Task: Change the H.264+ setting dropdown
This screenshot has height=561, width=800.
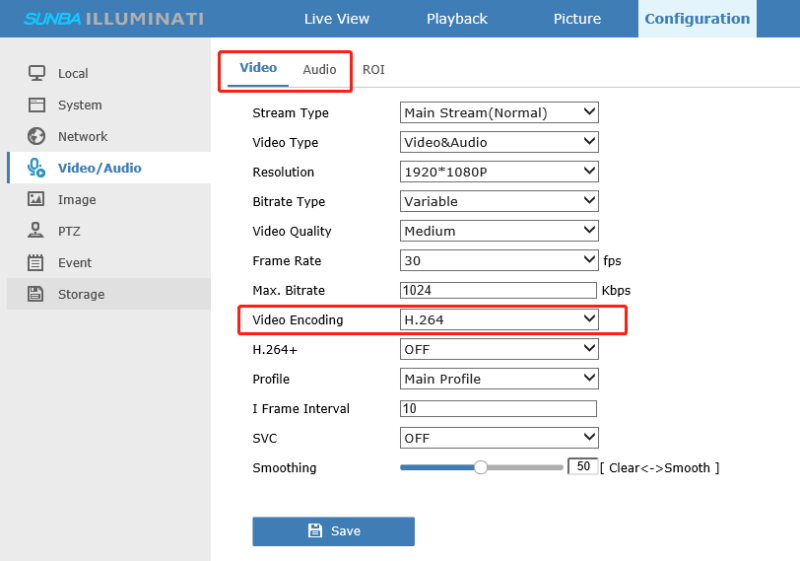Action: pos(498,349)
